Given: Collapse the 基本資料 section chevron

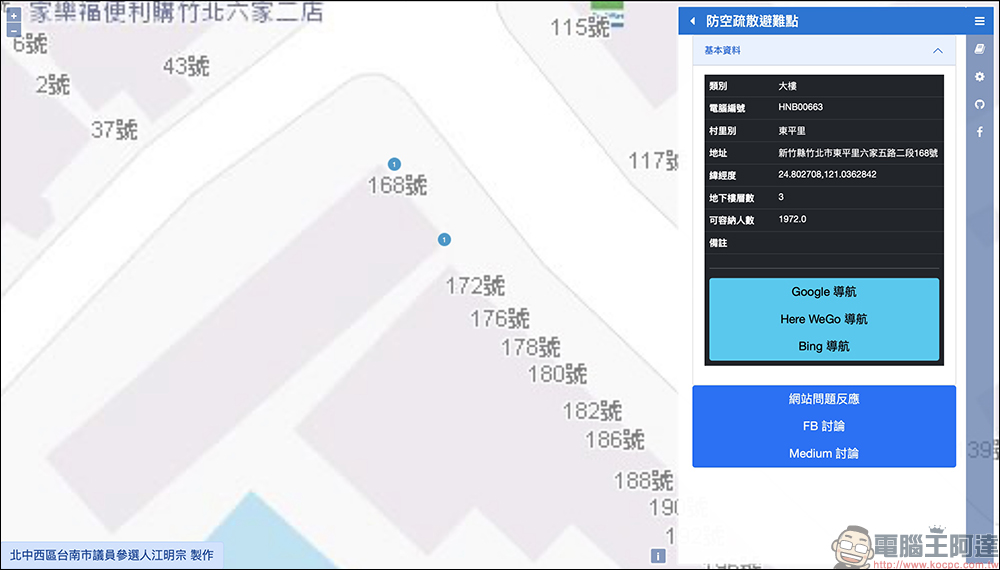Looking at the screenshot, I should pyautogui.click(x=938, y=50).
